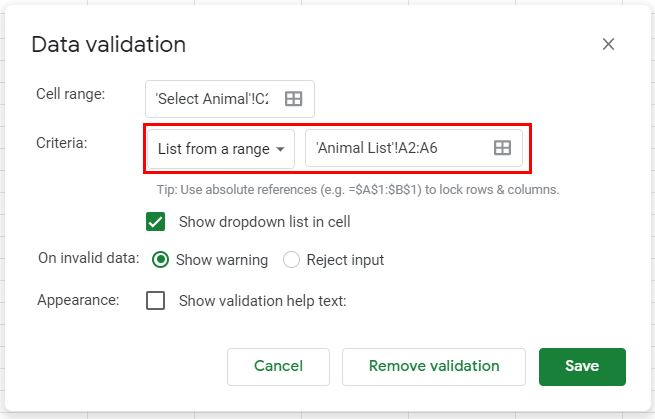655x419 pixels.
Task: Save the data validation settings
Action: tap(582, 366)
